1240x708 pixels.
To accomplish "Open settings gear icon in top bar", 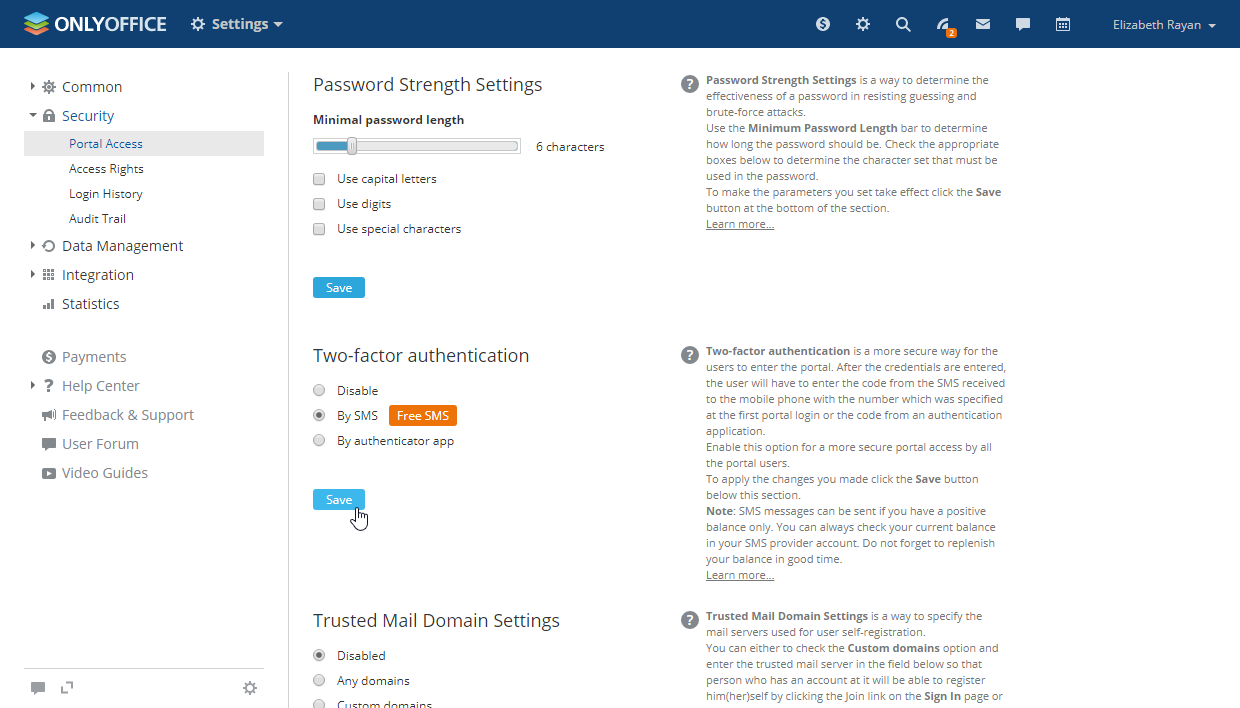I will (x=863, y=24).
